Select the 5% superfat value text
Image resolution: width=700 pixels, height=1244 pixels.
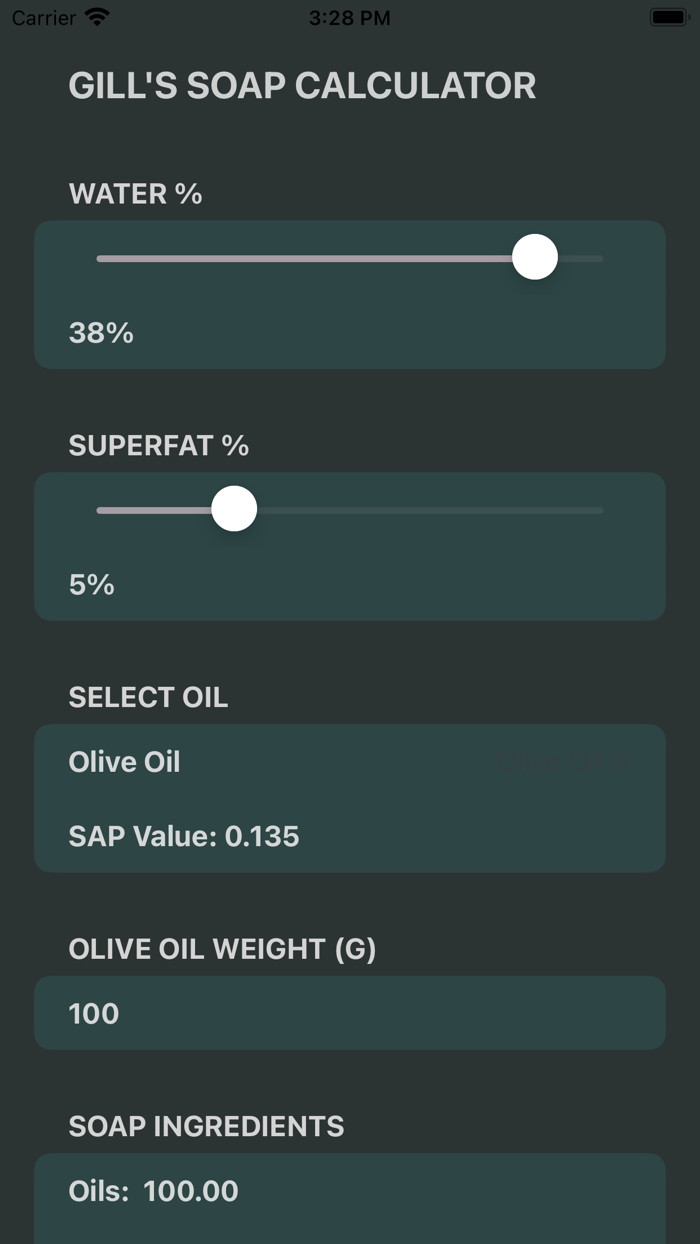(x=91, y=585)
